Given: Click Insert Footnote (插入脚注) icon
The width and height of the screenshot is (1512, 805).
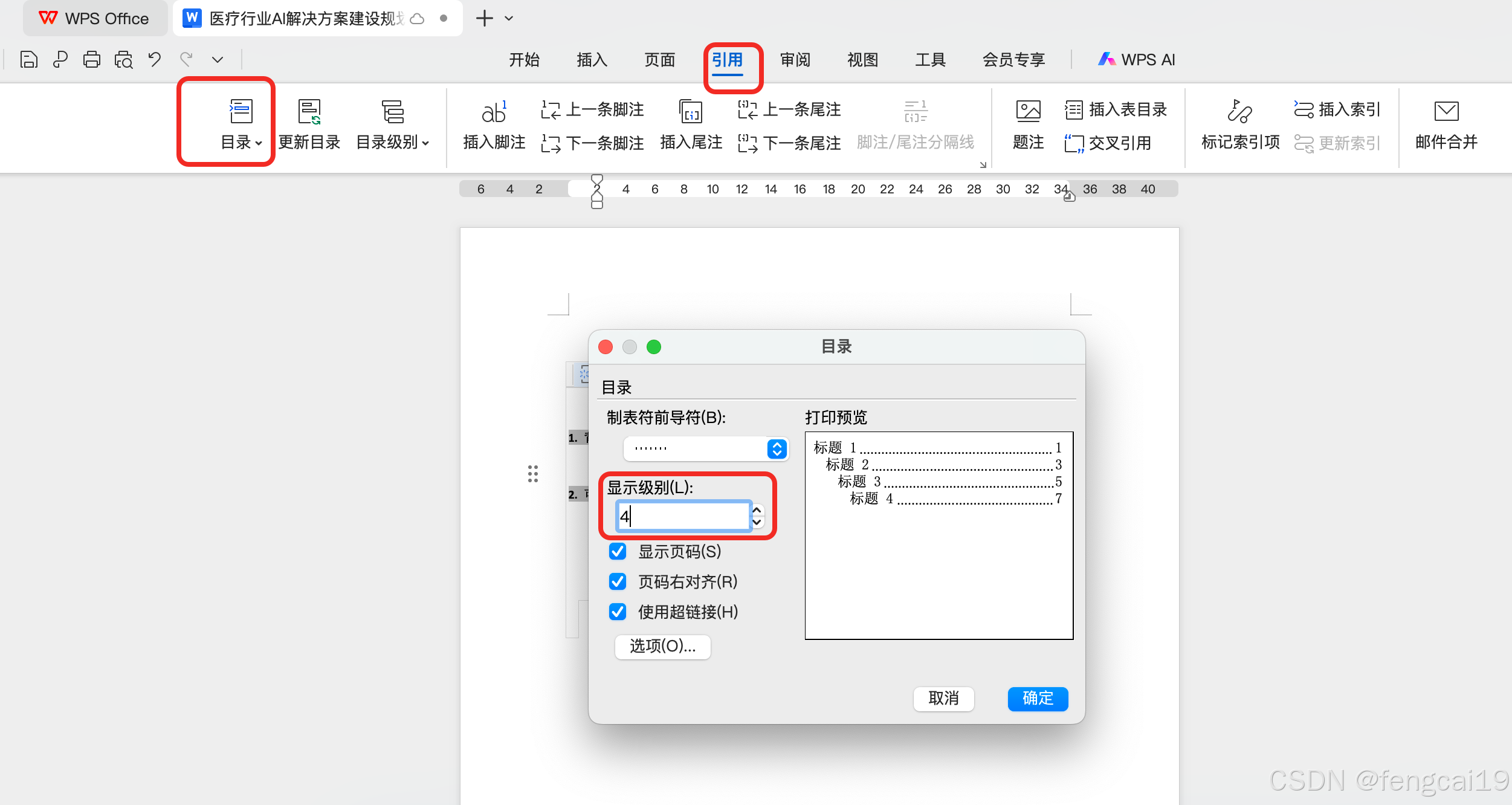Looking at the screenshot, I should (x=494, y=112).
